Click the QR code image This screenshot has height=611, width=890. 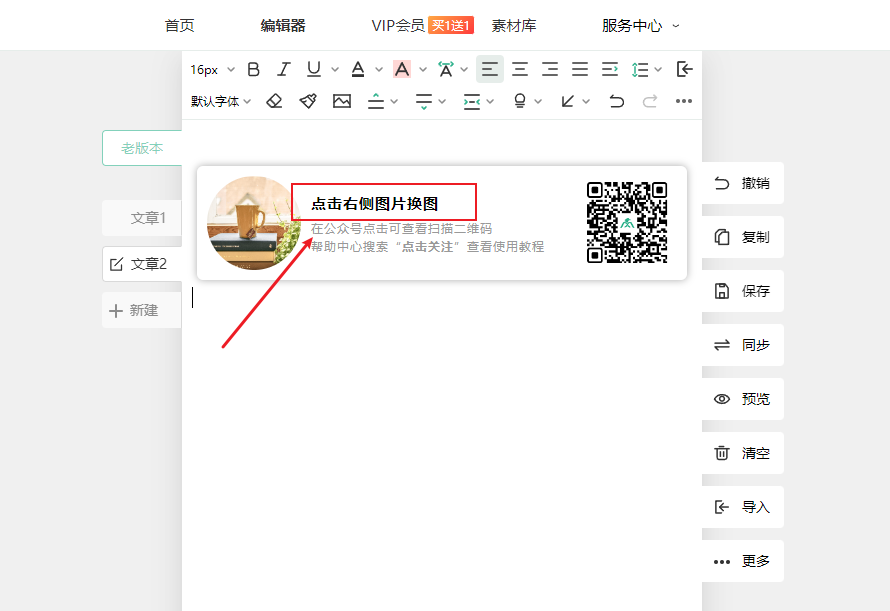627,223
